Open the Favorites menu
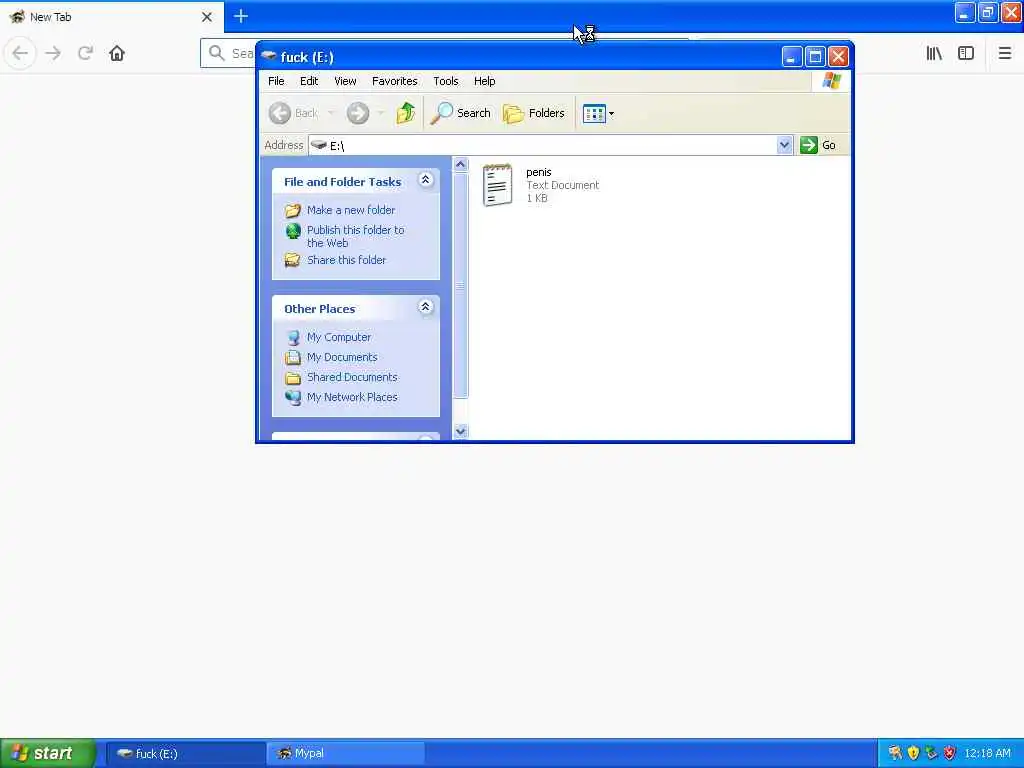 [394, 81]
